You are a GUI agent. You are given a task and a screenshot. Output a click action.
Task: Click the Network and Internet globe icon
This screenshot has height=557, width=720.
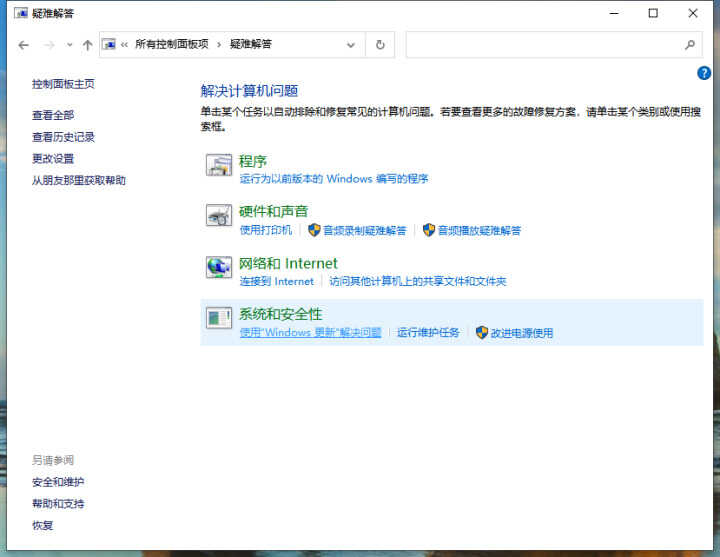tap(219, 267)
